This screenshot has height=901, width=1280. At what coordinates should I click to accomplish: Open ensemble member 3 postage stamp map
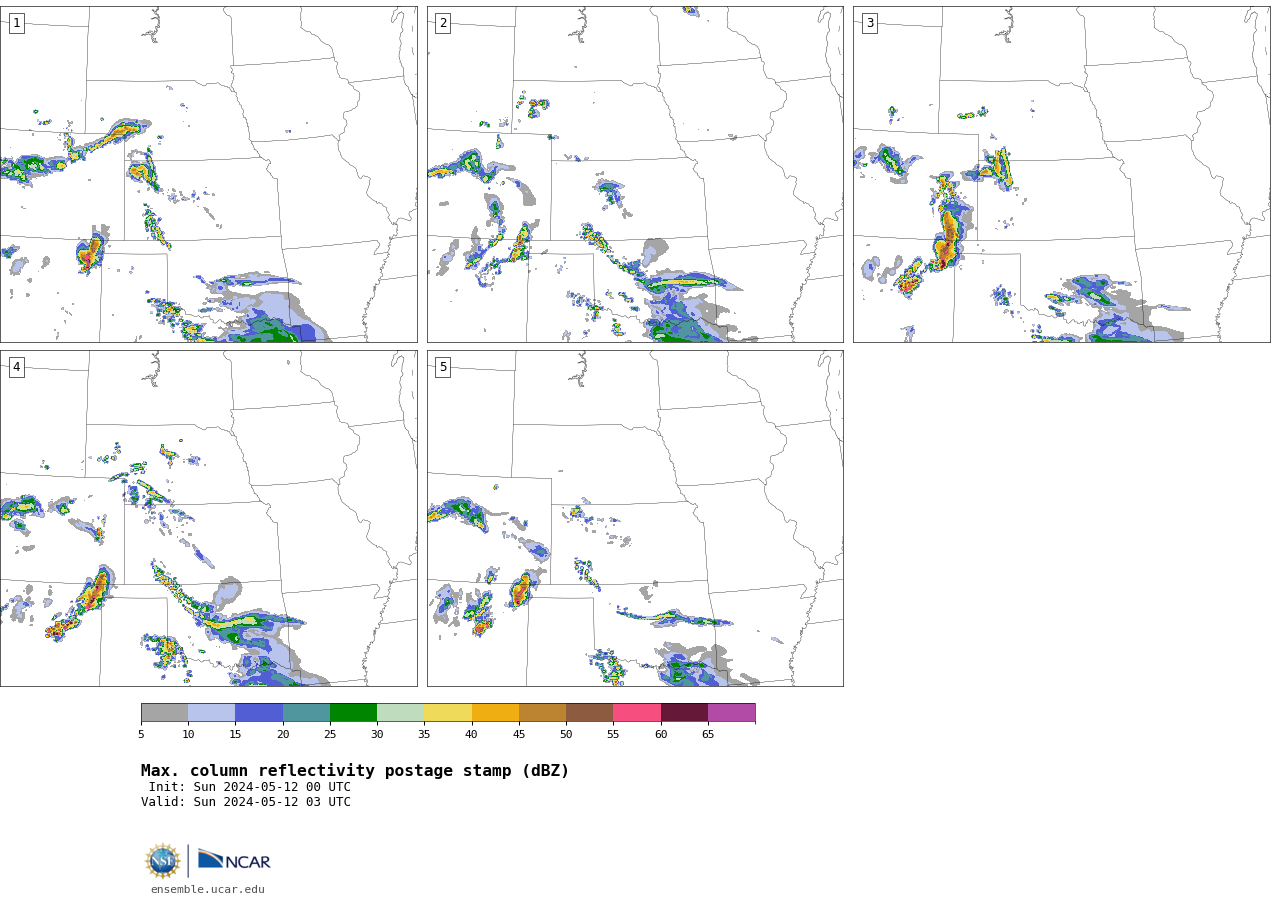[1061, 174]
